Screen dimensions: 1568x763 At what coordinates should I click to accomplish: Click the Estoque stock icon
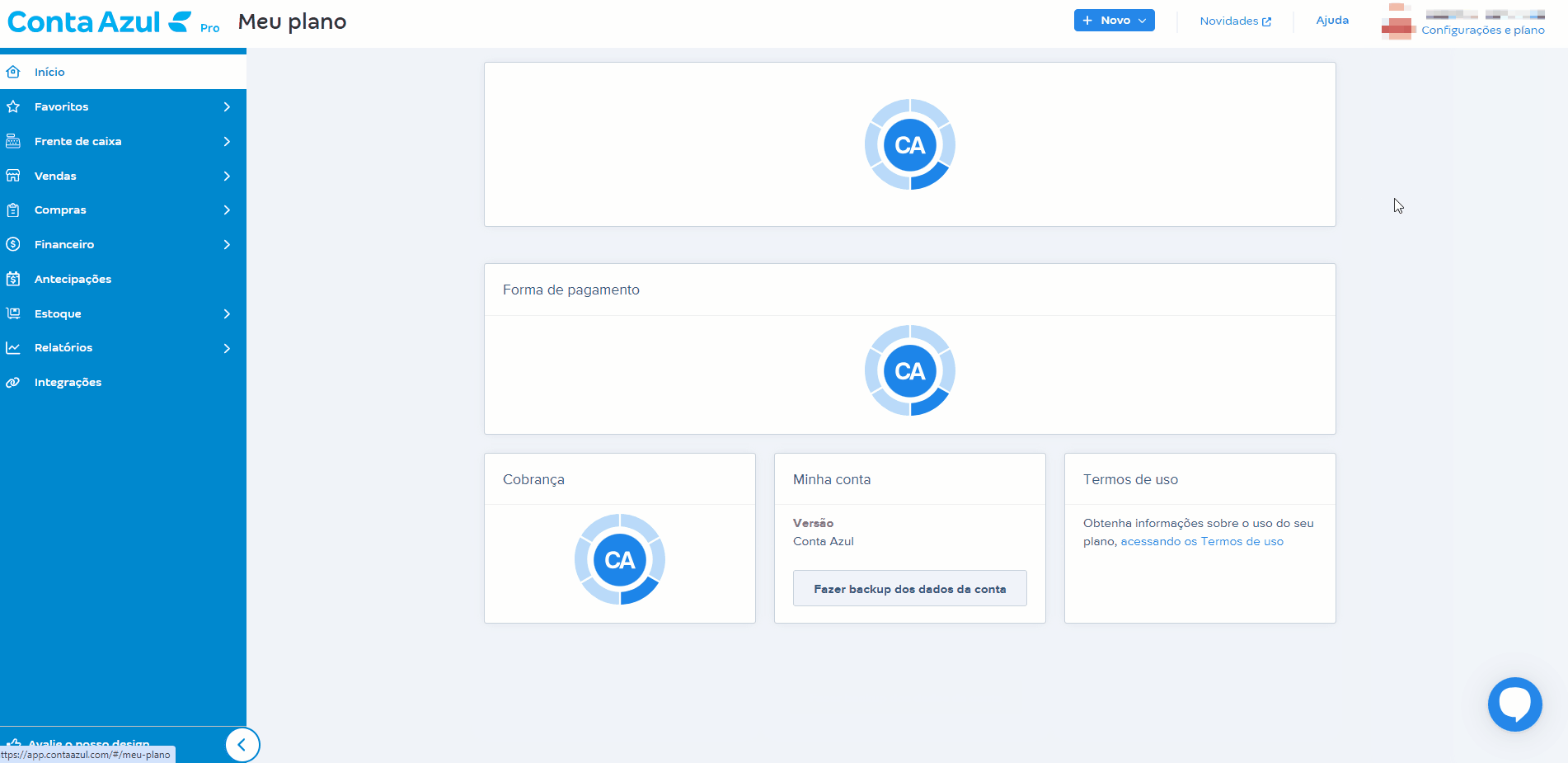(x=13, y=313)
